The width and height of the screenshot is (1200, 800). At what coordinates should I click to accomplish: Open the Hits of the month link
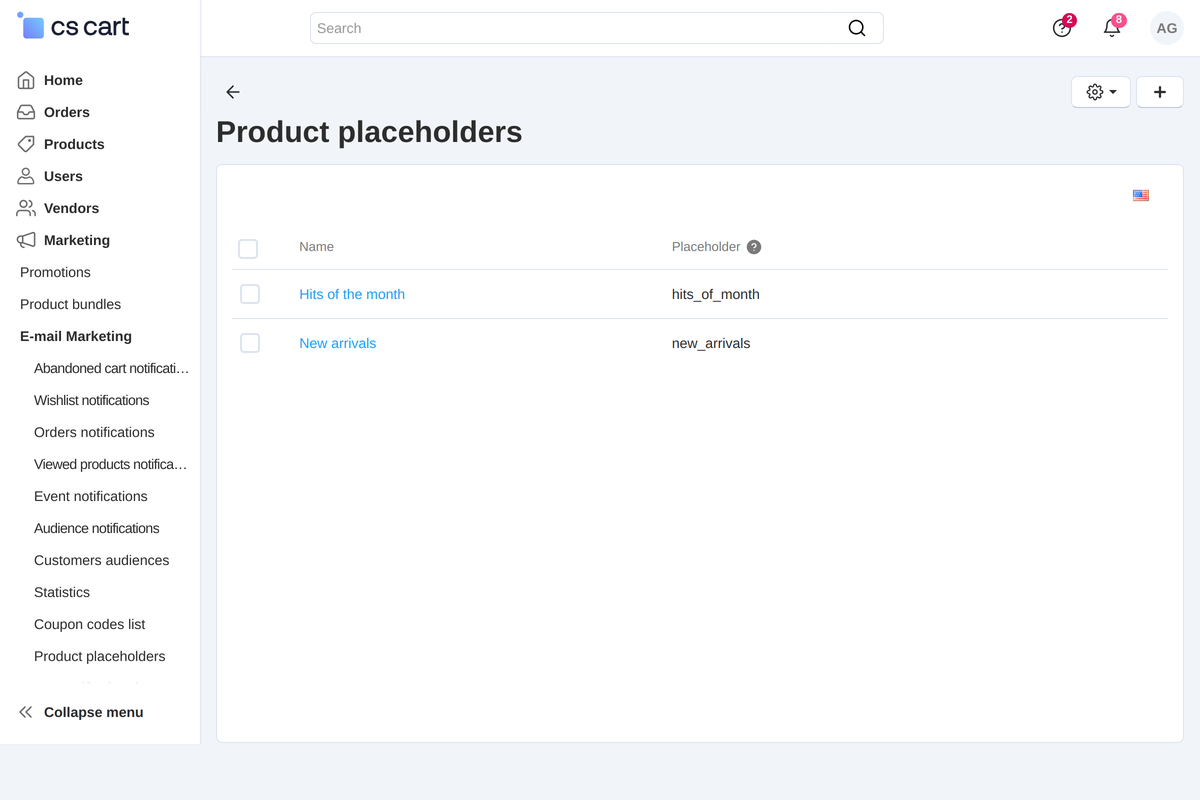point(352,294)
